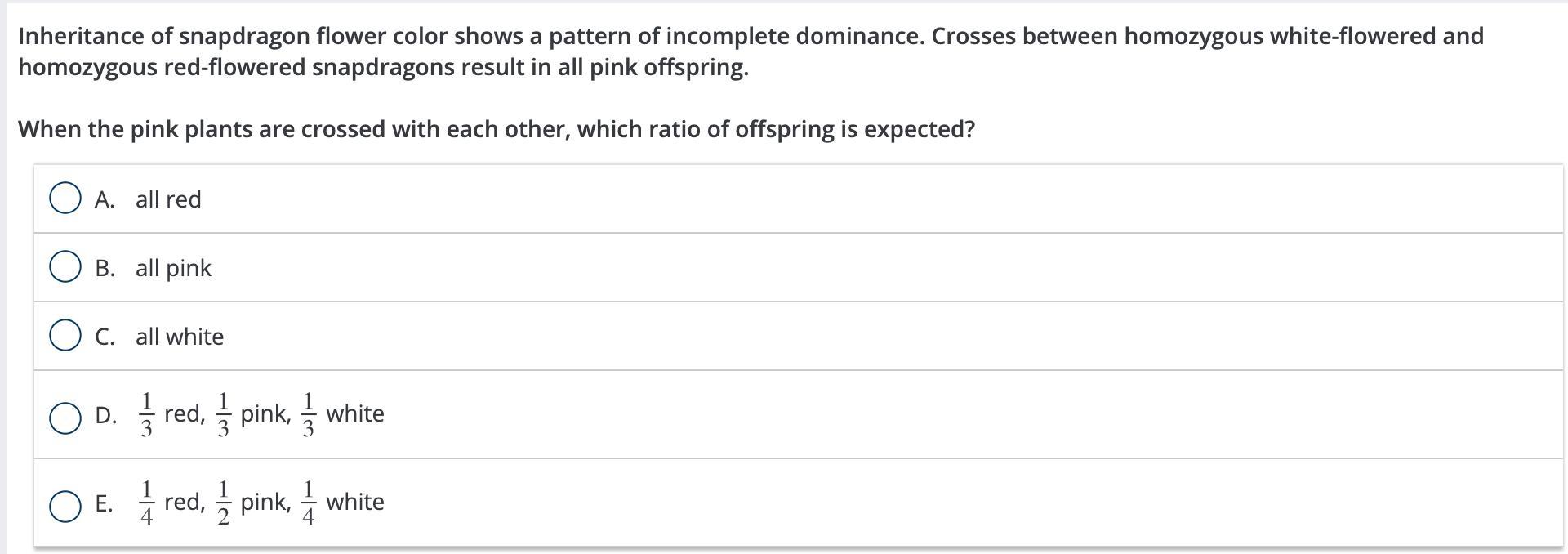Click the letter label "B."

click(x=105, y=268)
